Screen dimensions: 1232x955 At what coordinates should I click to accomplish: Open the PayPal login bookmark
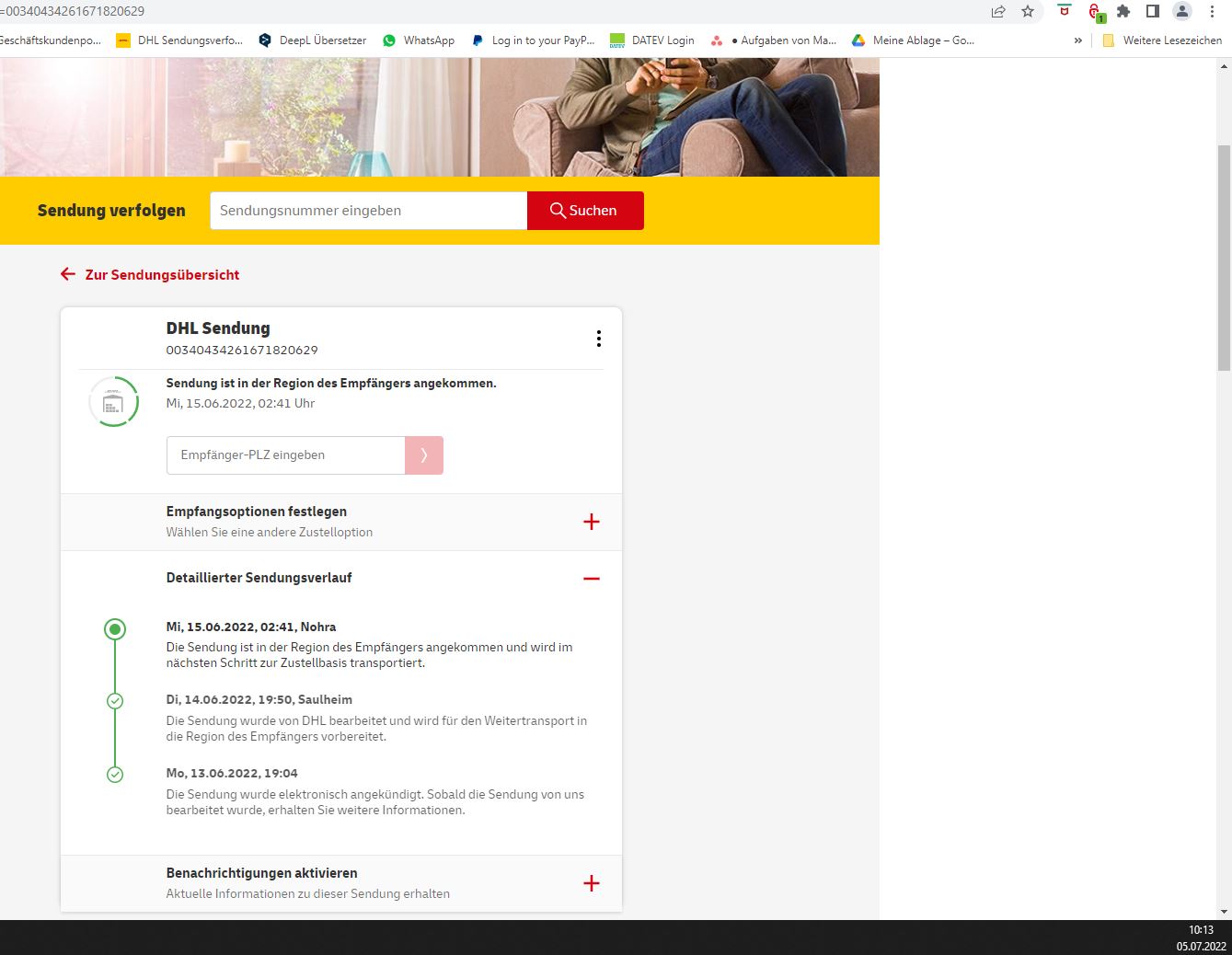[533, 40]
